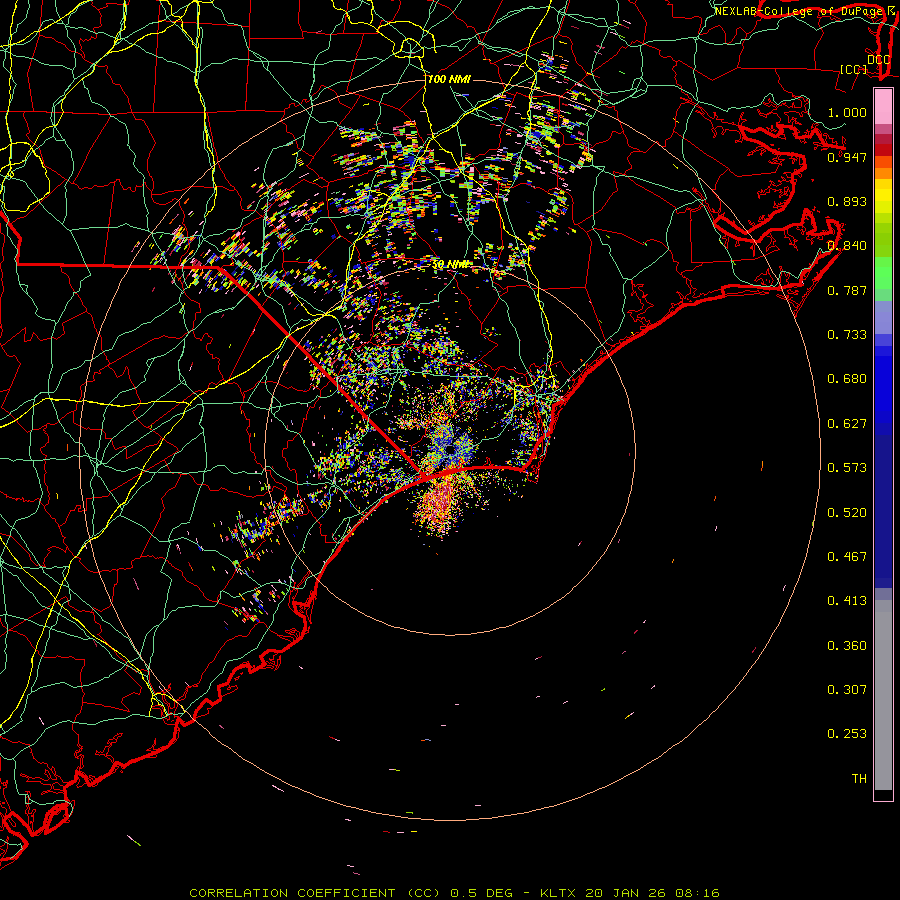
Task: Select the 0.787 legend value
Action: pyautogui.click(x=847, y=290)
